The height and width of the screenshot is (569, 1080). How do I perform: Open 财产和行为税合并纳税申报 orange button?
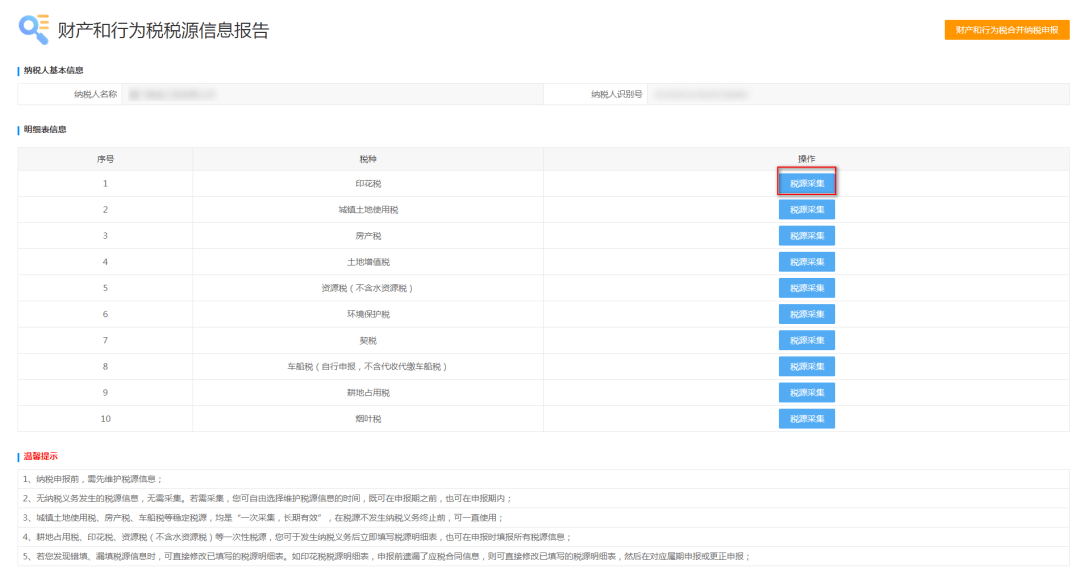point(1006,30)
